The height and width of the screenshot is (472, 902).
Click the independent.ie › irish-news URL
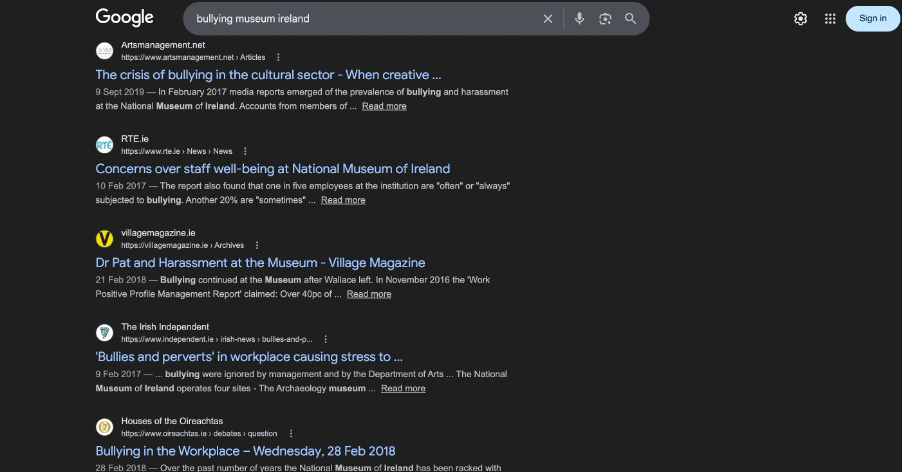[x=217, y=339]
